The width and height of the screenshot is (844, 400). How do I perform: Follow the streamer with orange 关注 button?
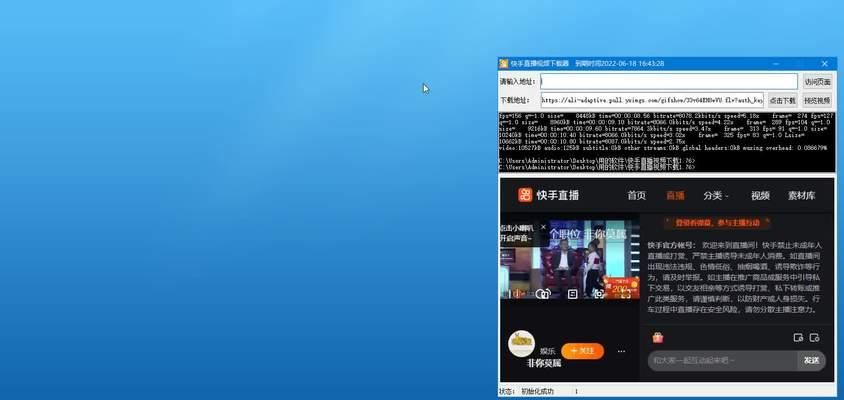pyautogui.click(x=582, y=351)
